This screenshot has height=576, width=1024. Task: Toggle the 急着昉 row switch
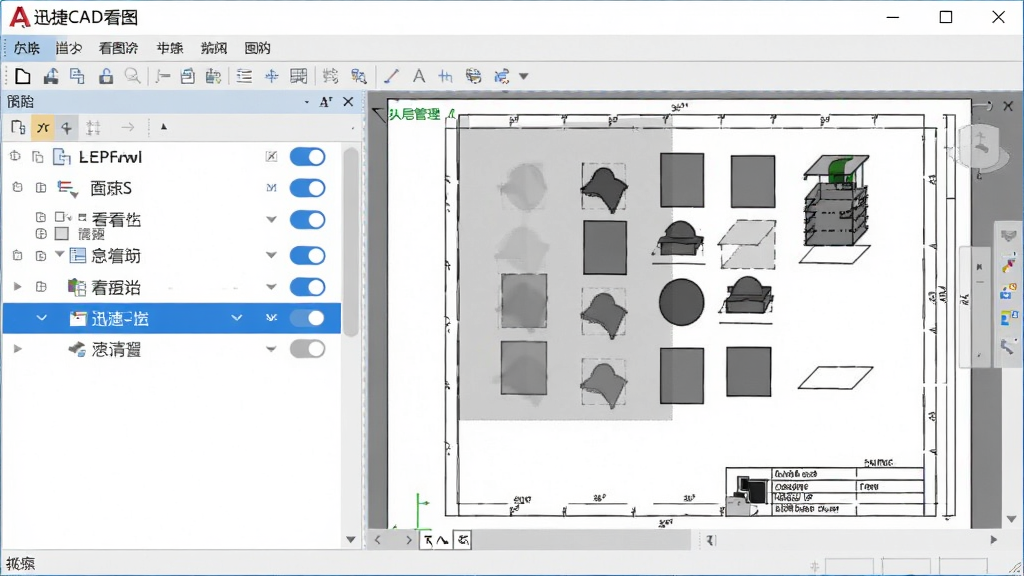click(308, 255)
